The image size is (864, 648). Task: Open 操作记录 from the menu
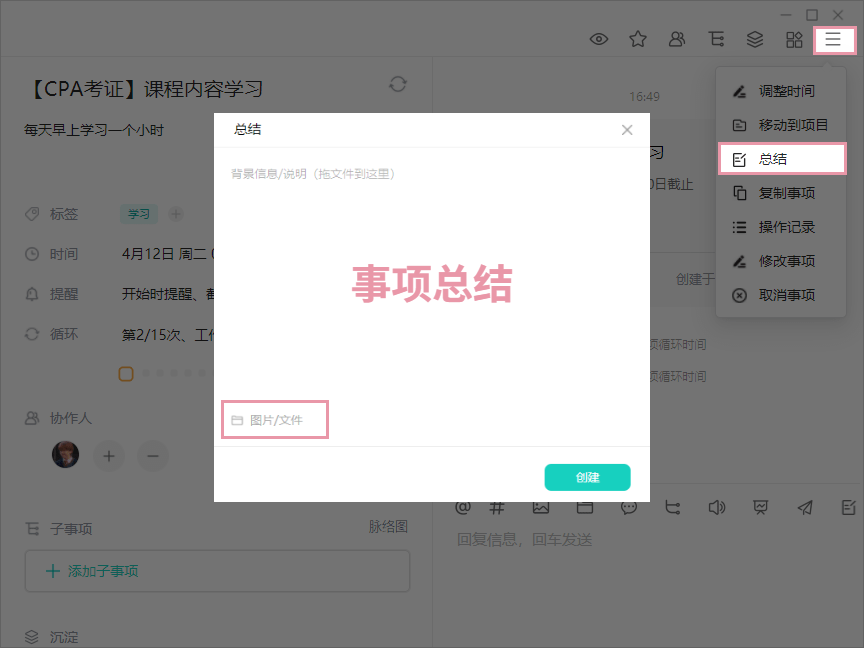[x=781, y=227]
